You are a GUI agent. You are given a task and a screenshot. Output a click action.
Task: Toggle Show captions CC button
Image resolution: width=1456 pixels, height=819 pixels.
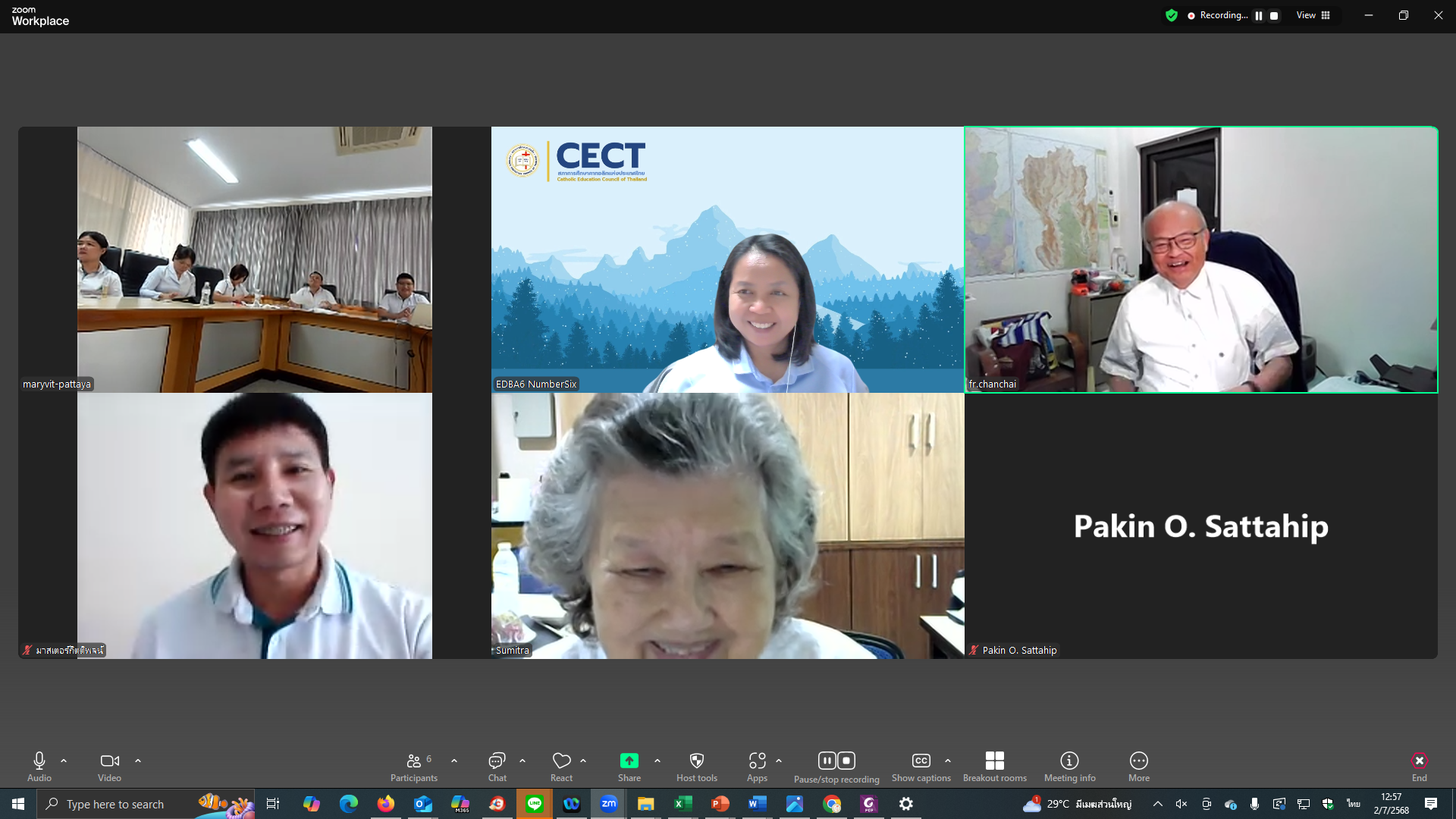tap(921, 761)
